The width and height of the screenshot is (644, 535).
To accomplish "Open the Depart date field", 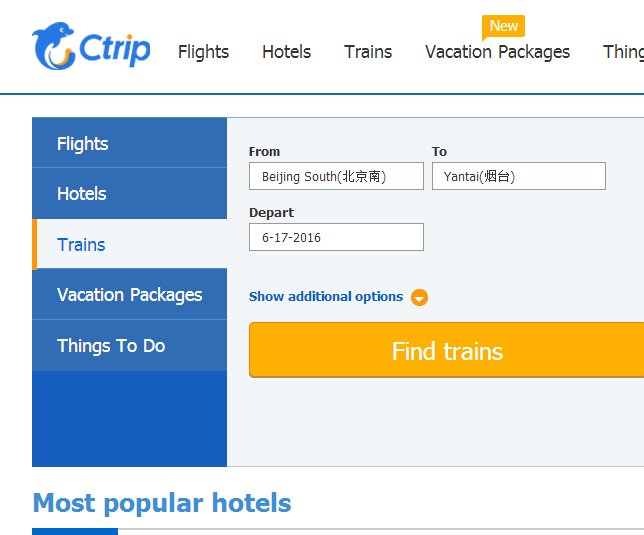I will click(336, 237).
